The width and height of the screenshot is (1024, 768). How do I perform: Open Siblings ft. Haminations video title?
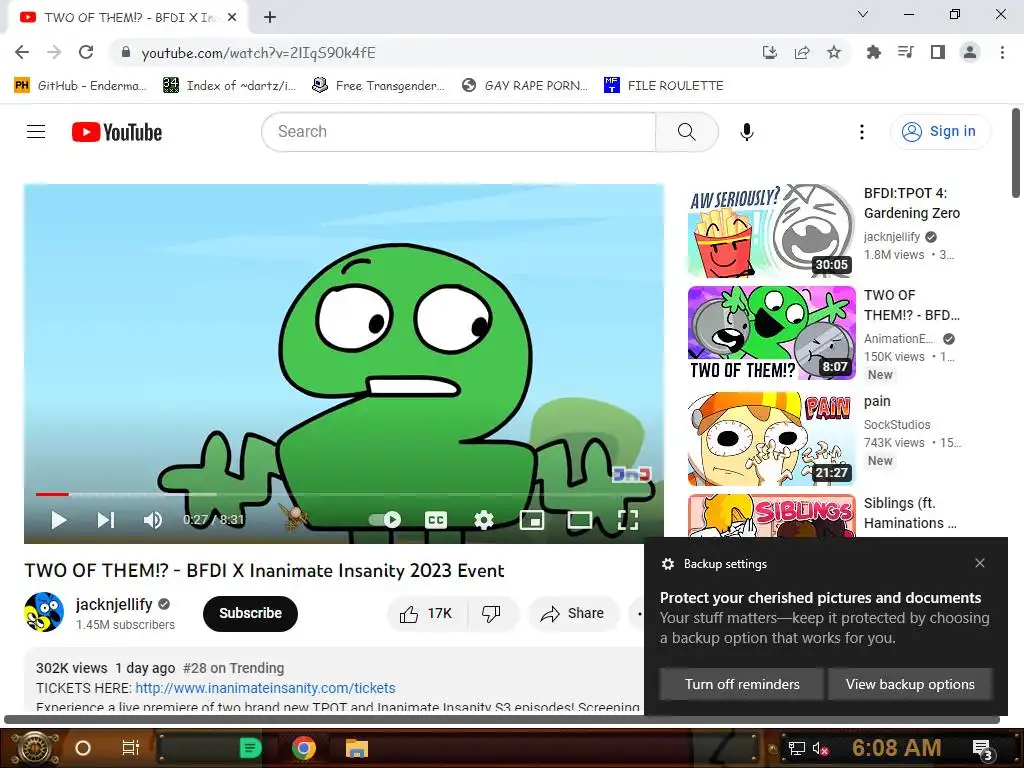[x=910, y=513]
